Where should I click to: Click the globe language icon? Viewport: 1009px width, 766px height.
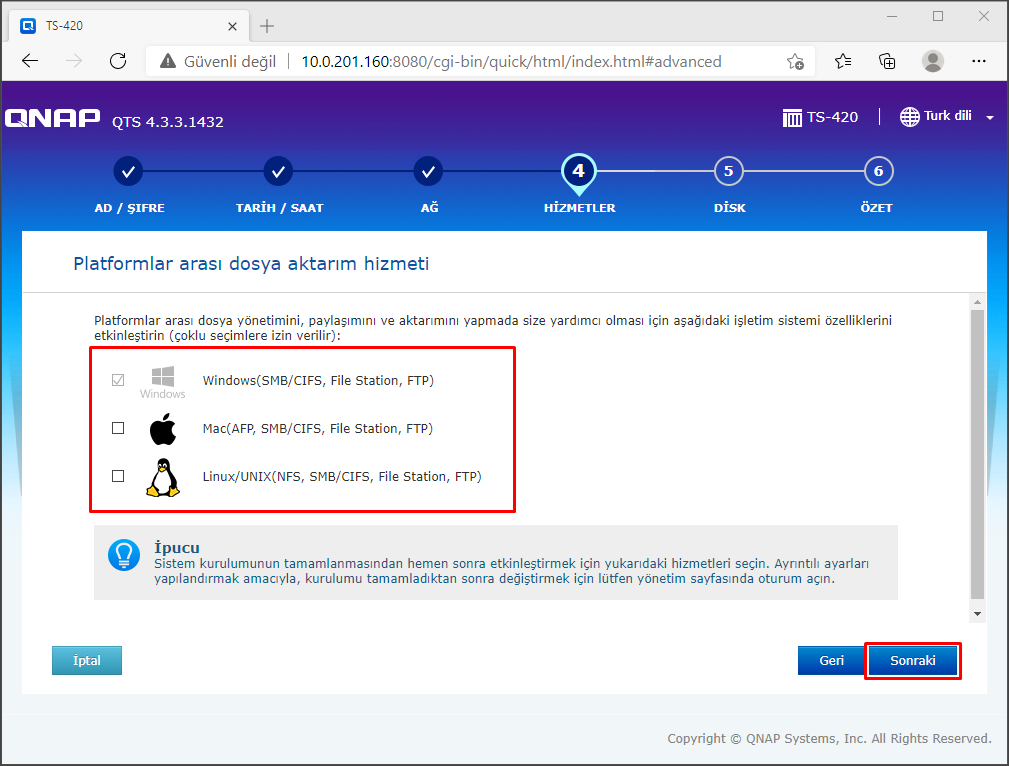pos(909,117)
